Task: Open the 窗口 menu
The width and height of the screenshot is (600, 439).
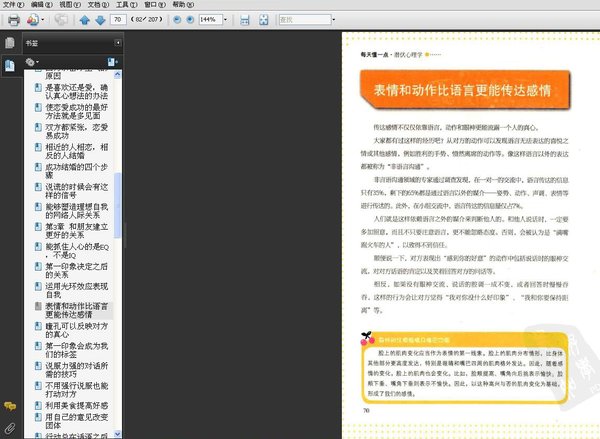Action: [x=155, y=5]
